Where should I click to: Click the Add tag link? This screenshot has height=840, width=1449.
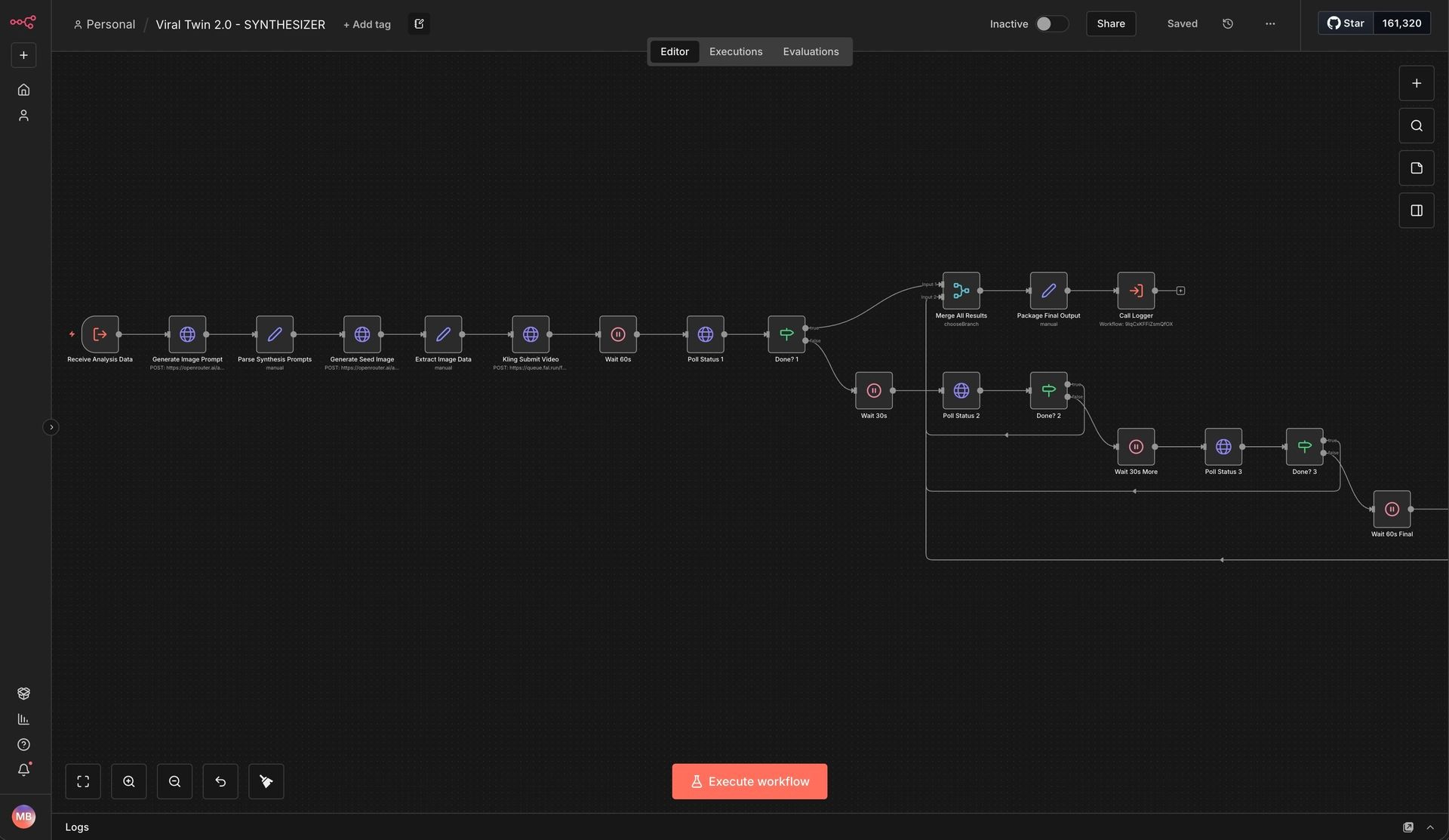[367, 24]
